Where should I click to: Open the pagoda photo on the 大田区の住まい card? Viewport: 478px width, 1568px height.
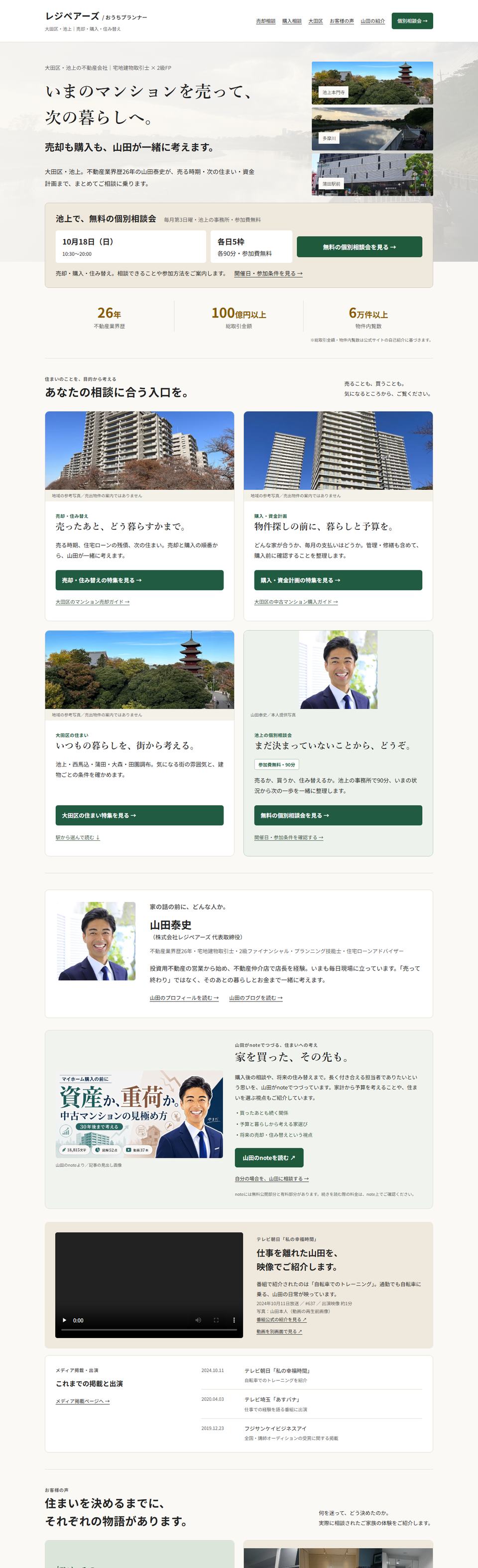coord(139,670)
